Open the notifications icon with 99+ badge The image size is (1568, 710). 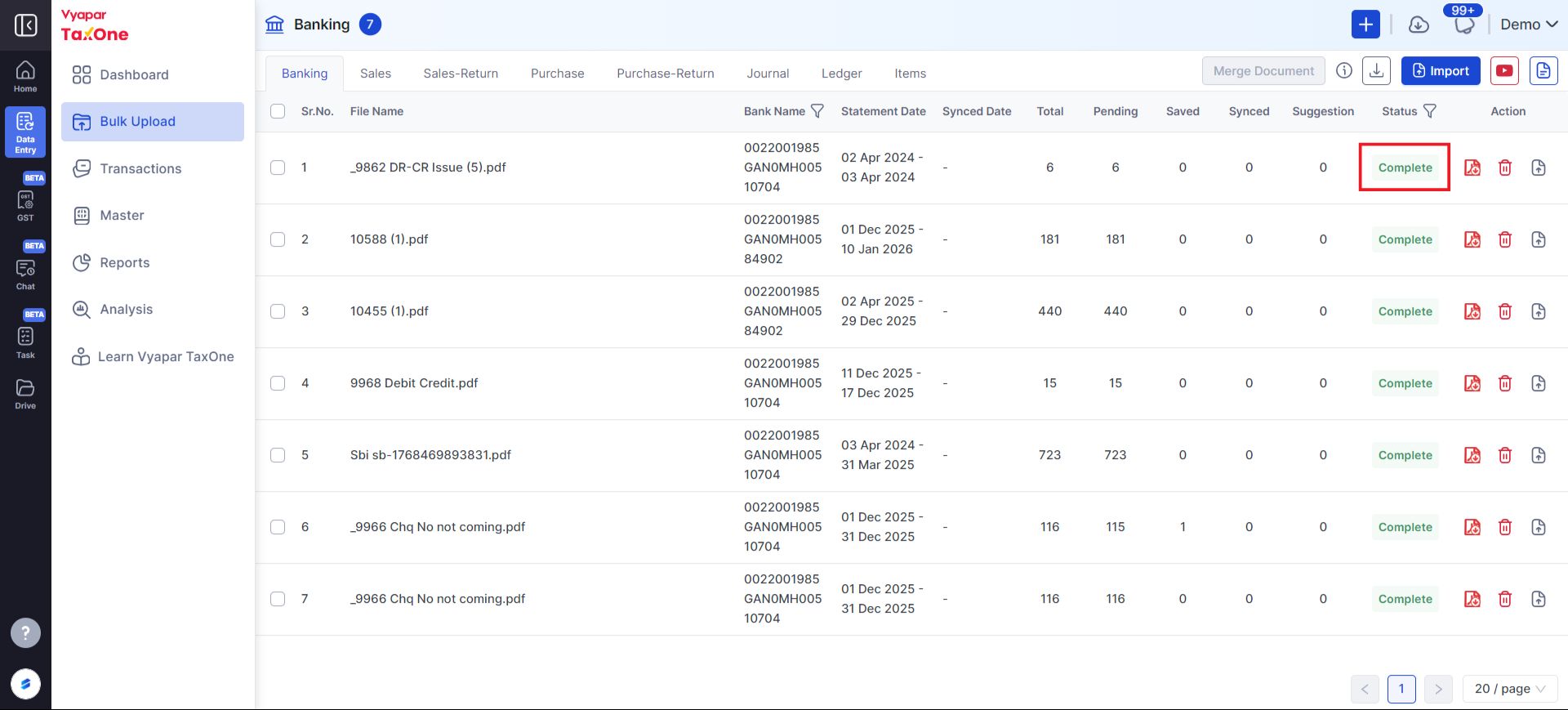(x=1464, y=25)
